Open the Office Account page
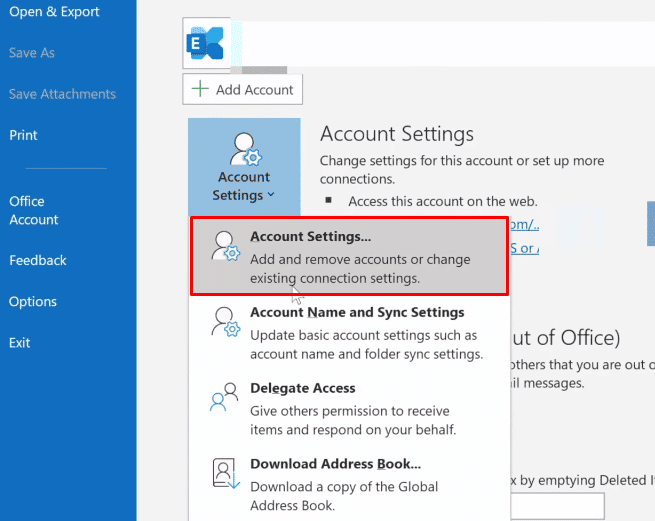 [x=34, y=210]
